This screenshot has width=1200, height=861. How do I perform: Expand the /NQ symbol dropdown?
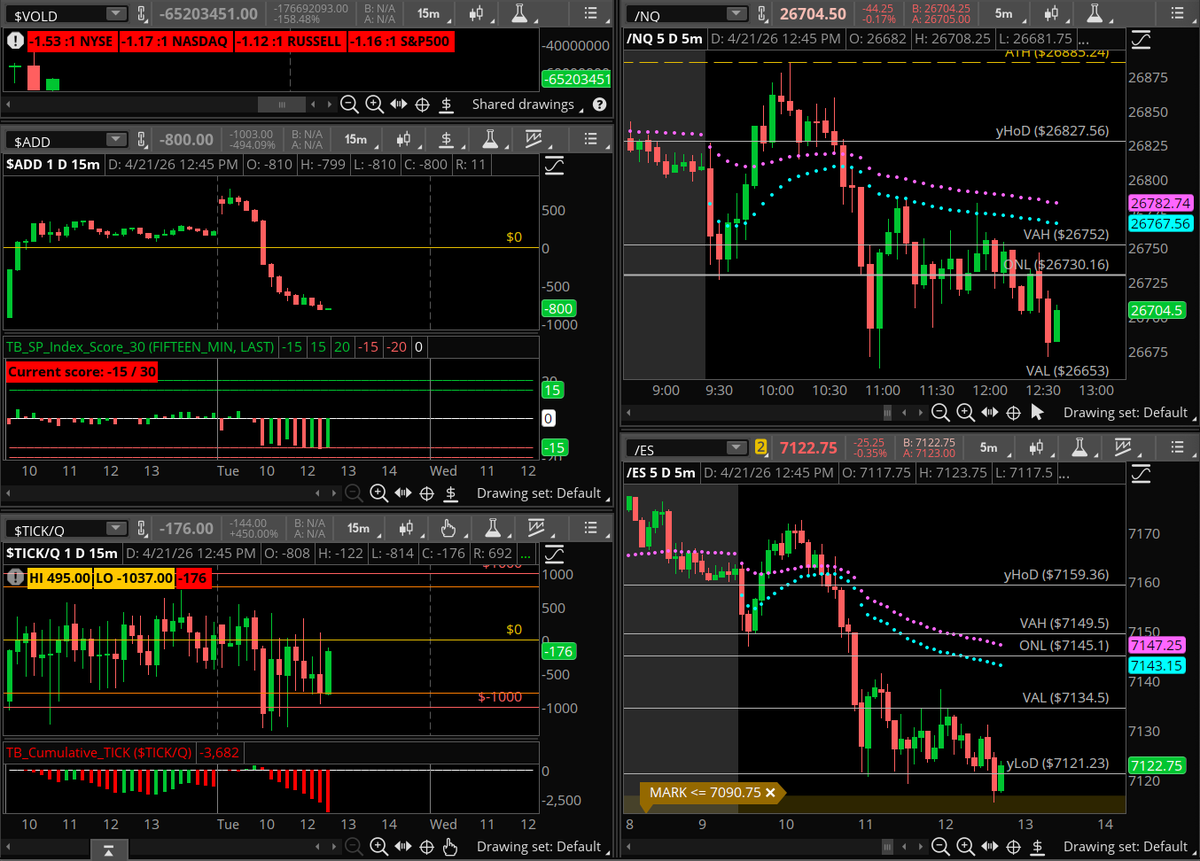coord(737,13)
